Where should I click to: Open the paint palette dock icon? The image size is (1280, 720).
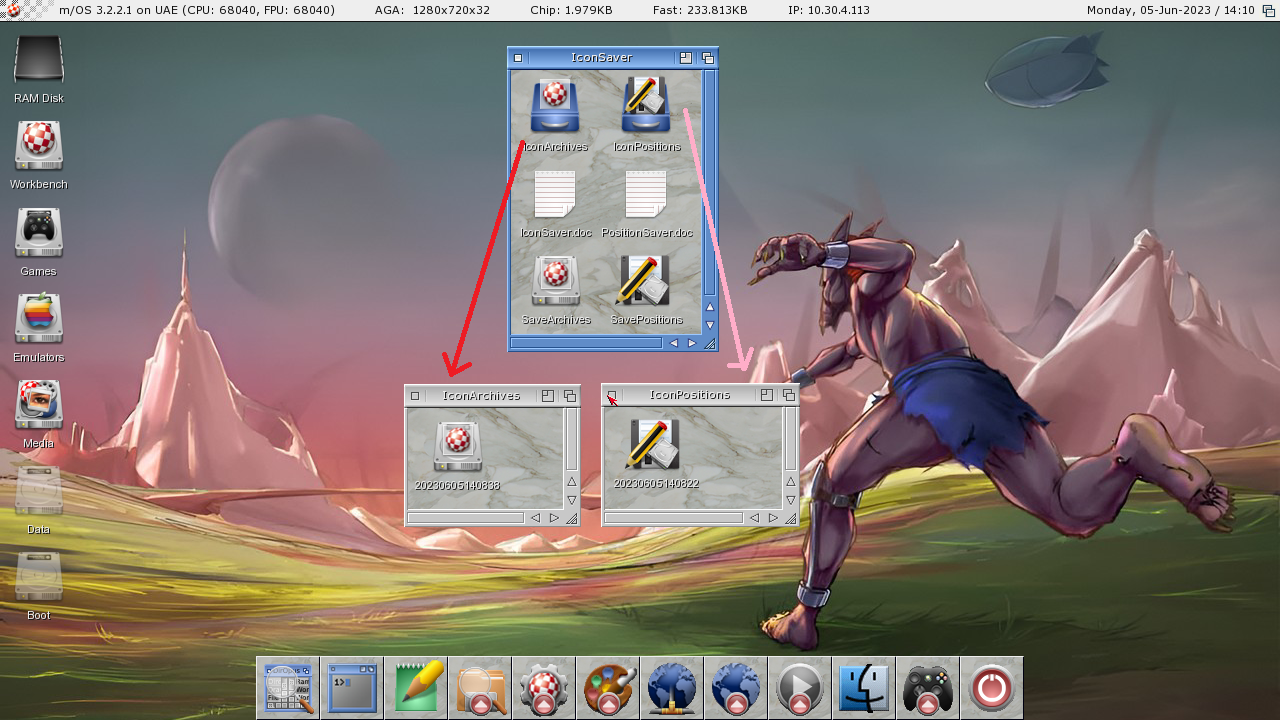click(608, 688)
